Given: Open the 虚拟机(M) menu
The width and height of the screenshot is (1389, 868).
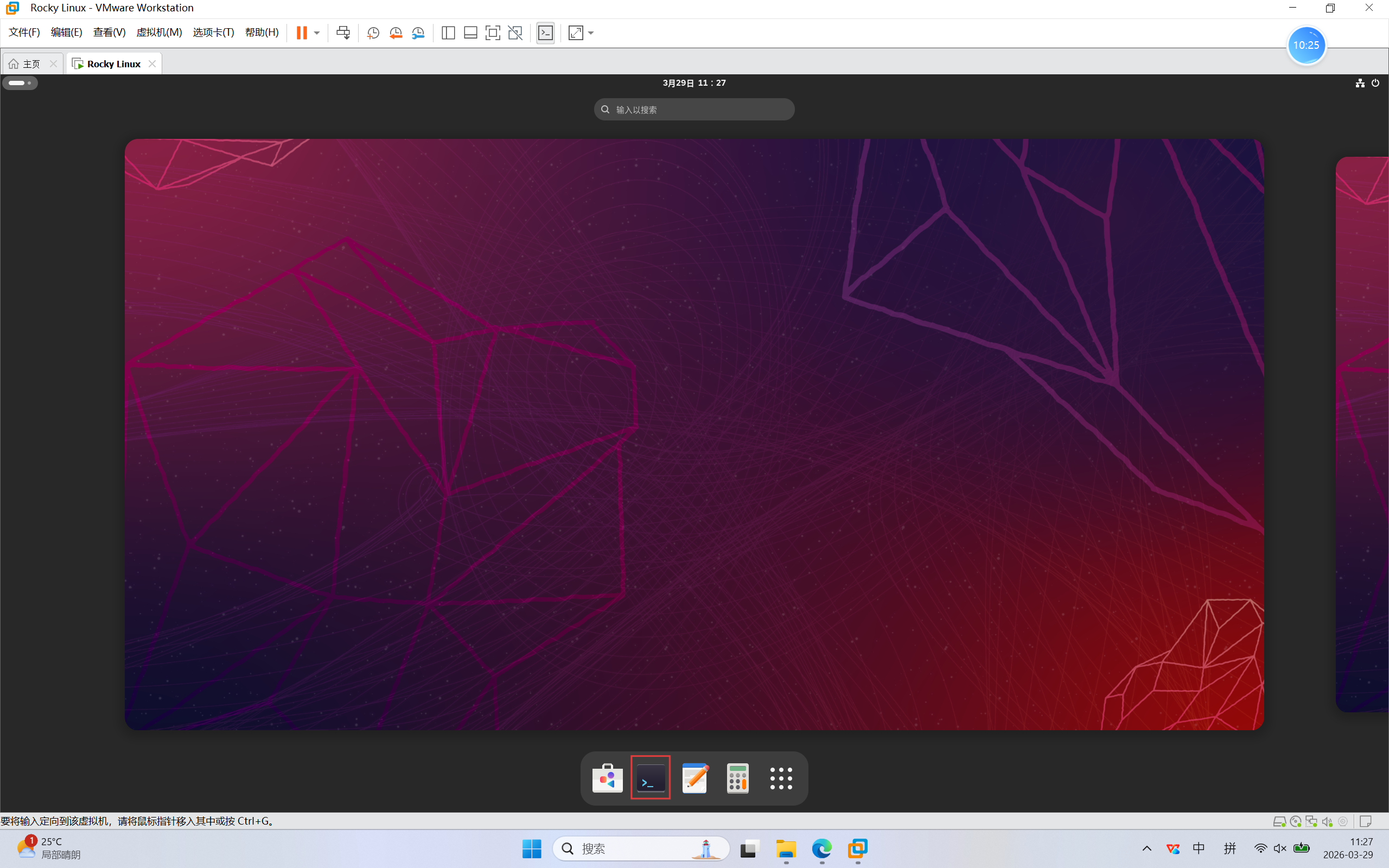Looking at the screenshot, I should pyautogui.click(x=159, y=32).
